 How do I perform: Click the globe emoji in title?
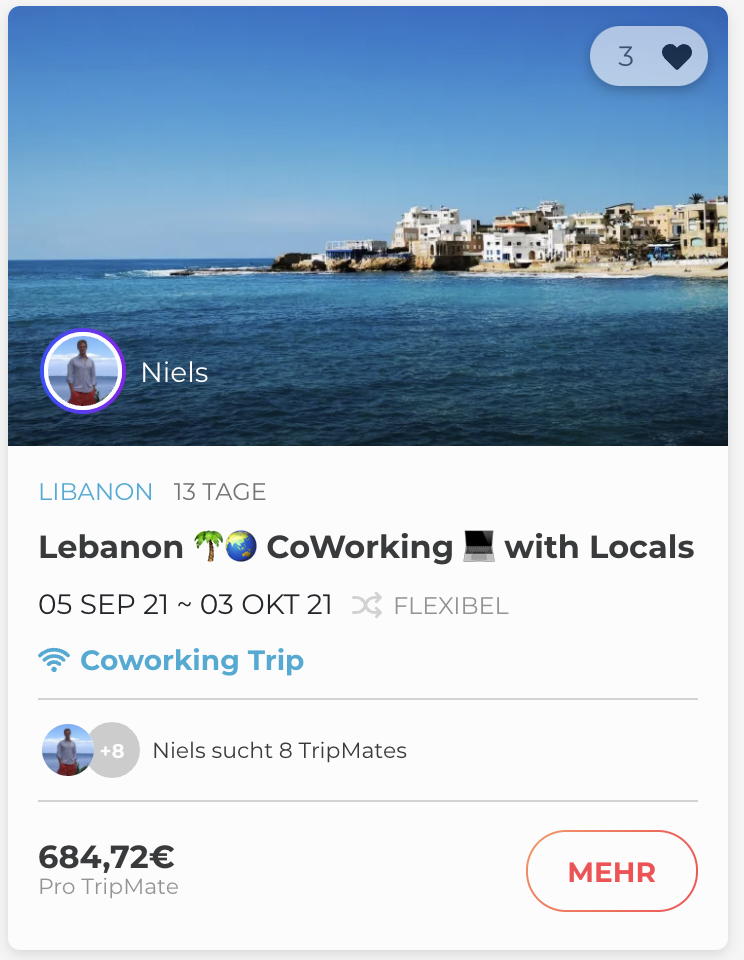[241, 546]
